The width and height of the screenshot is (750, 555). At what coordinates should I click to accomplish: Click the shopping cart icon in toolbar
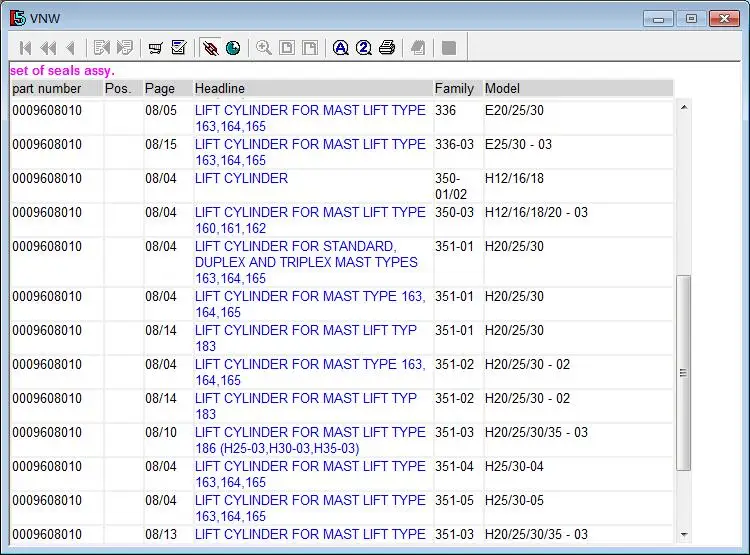tap(155, 48)
